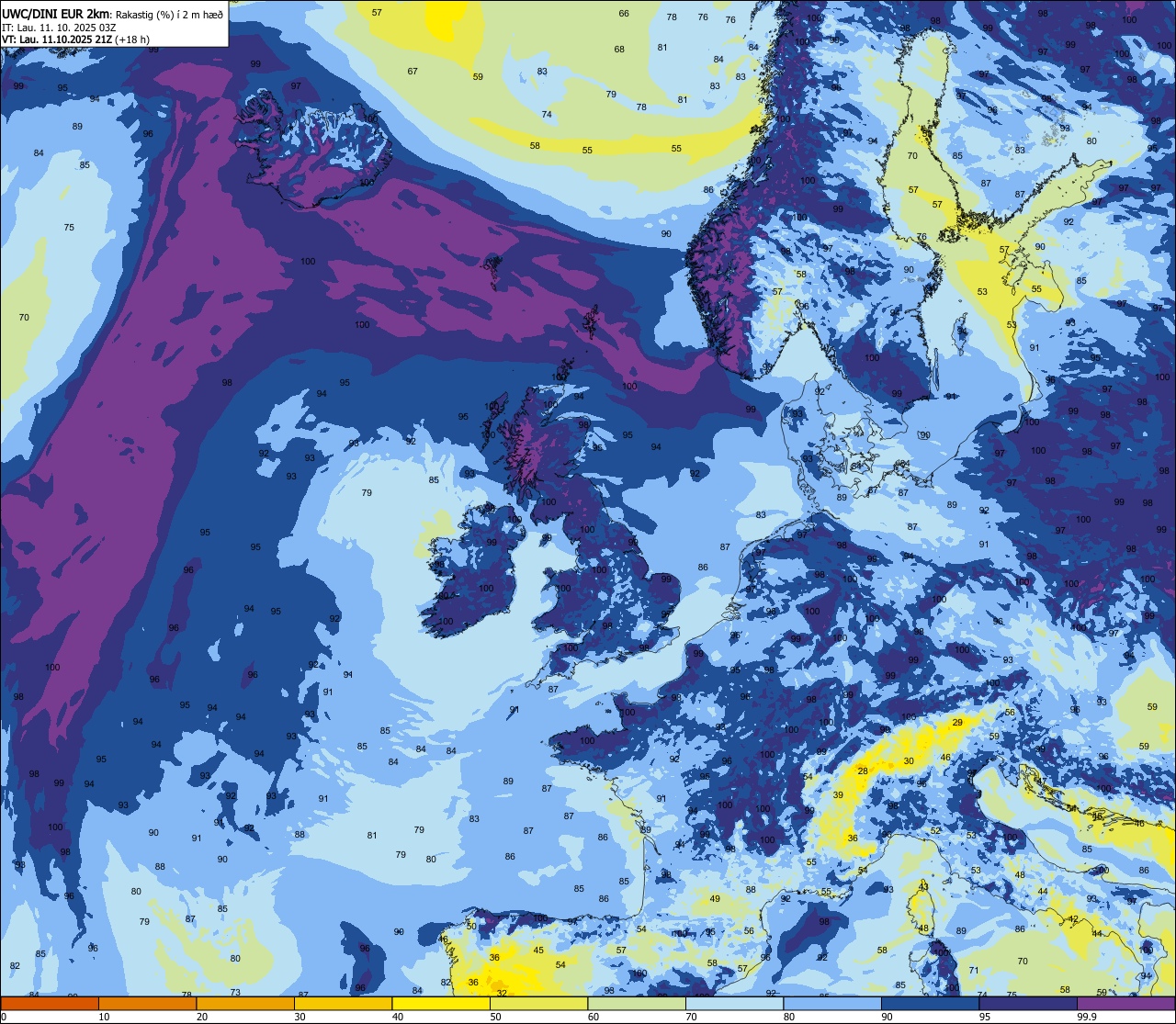
Task: Click the map value '29' in the yellow Alpine band
Action: click(x=957, y=723)
